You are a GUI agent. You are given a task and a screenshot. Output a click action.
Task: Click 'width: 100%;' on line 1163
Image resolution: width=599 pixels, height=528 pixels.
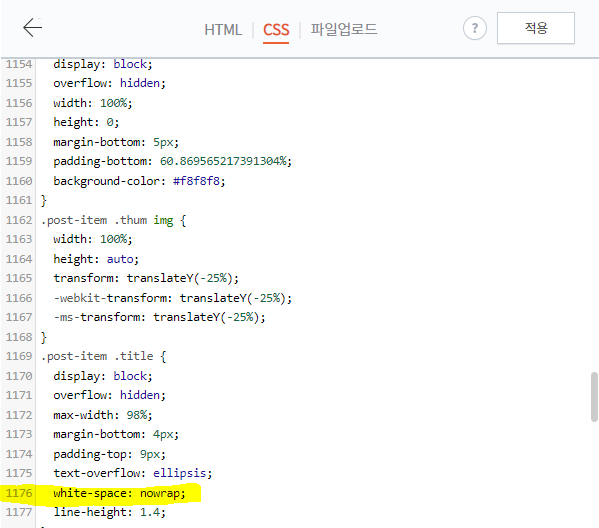(93, 239)
